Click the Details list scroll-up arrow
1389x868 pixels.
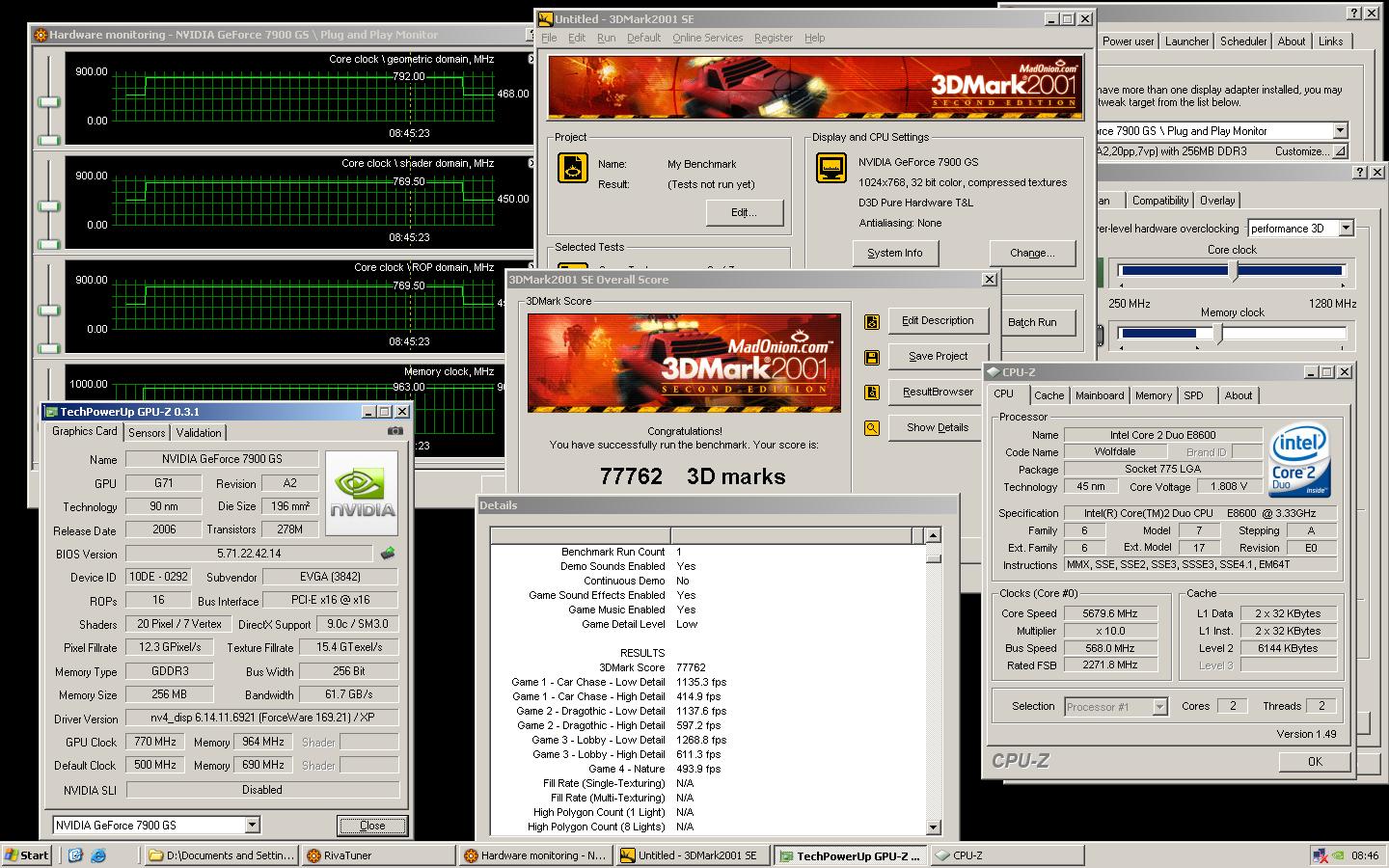point(933,535)
